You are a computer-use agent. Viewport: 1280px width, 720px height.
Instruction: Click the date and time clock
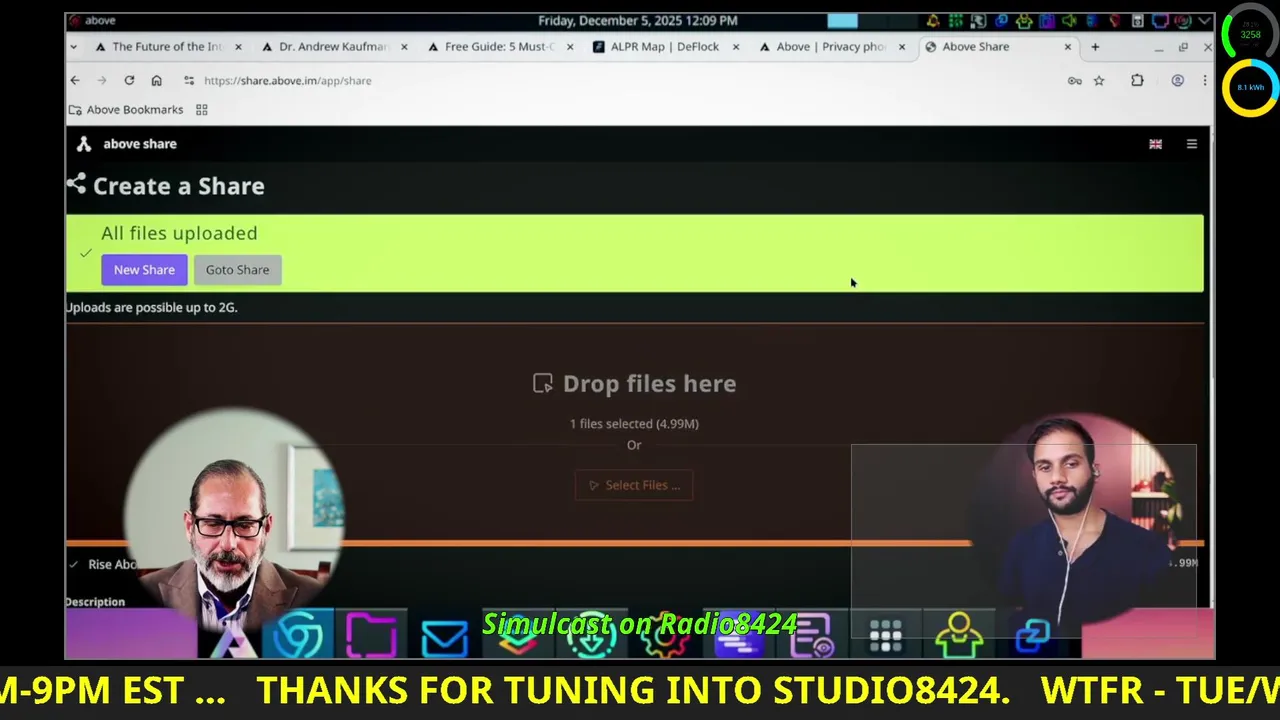[x=638, y=21]
